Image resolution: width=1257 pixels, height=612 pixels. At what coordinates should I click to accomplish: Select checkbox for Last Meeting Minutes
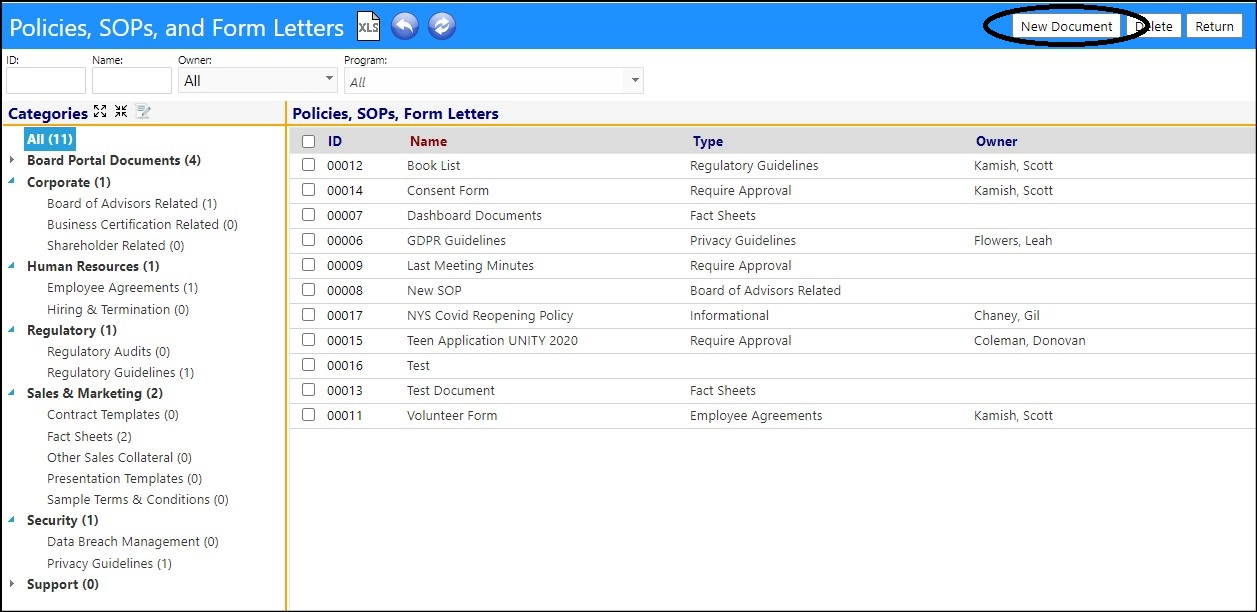[308, 265]
